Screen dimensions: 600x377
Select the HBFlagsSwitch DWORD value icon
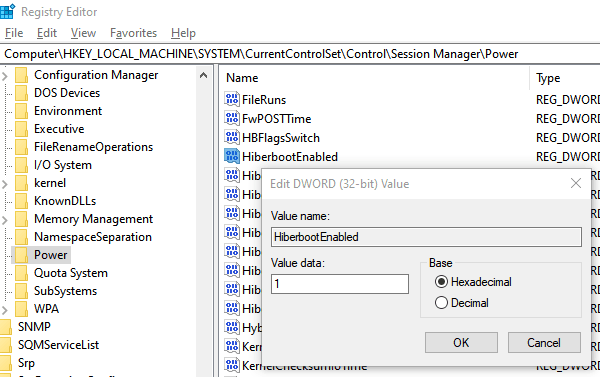coord(232,137)
